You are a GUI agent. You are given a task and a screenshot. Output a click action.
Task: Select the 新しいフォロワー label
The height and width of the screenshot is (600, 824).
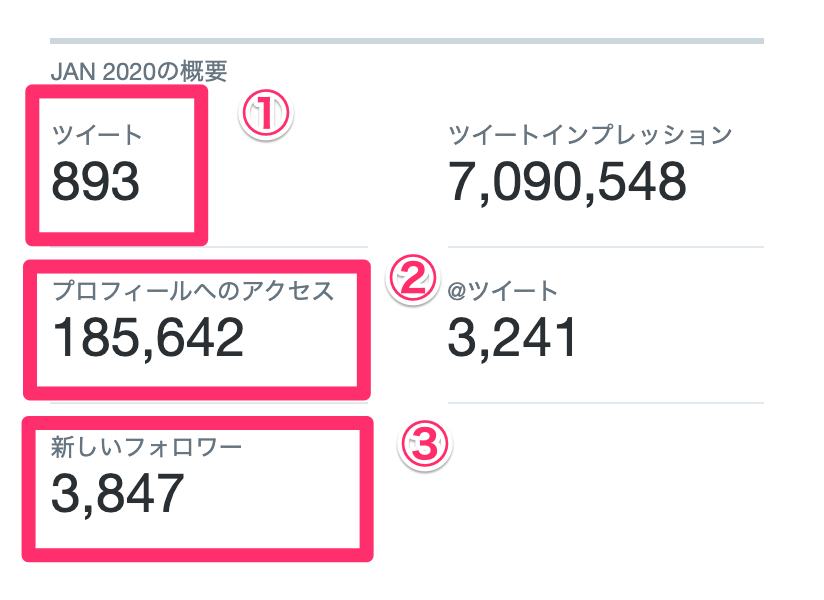point(146,447)
